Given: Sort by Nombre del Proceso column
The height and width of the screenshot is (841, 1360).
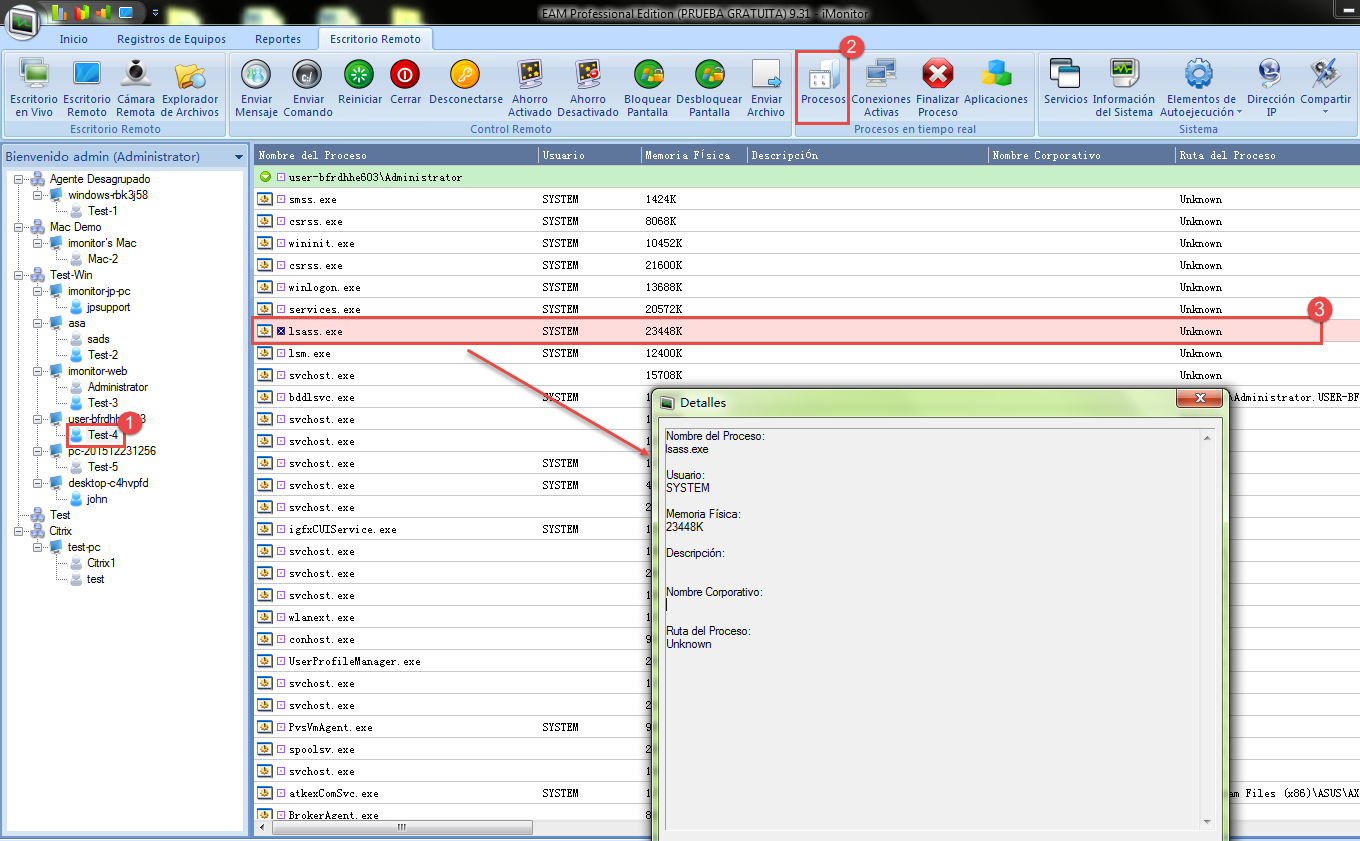Looking at the screenshot, I should [396, 155].
